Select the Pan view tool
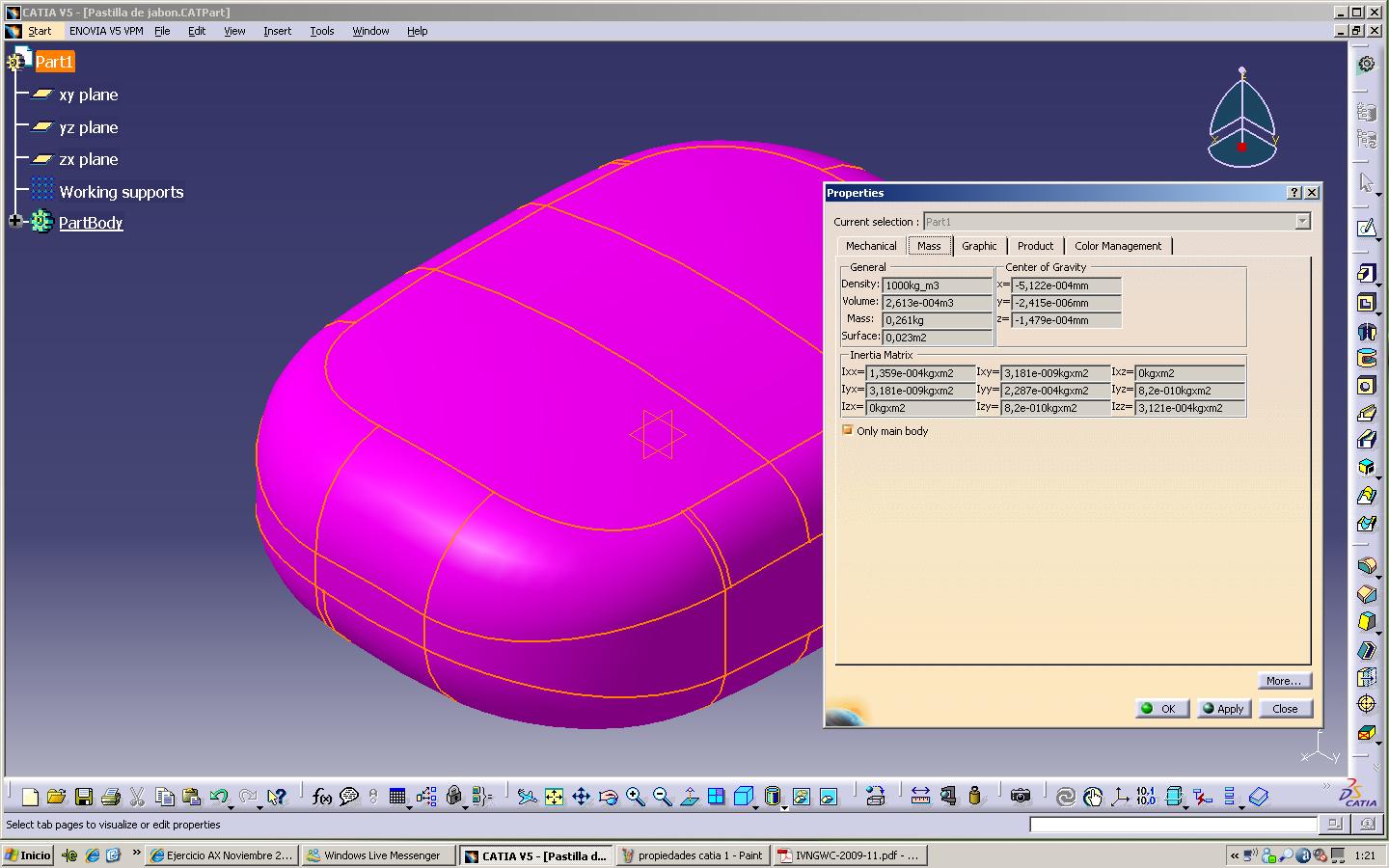Screen dimensions: 1389x868 point(581,797)
